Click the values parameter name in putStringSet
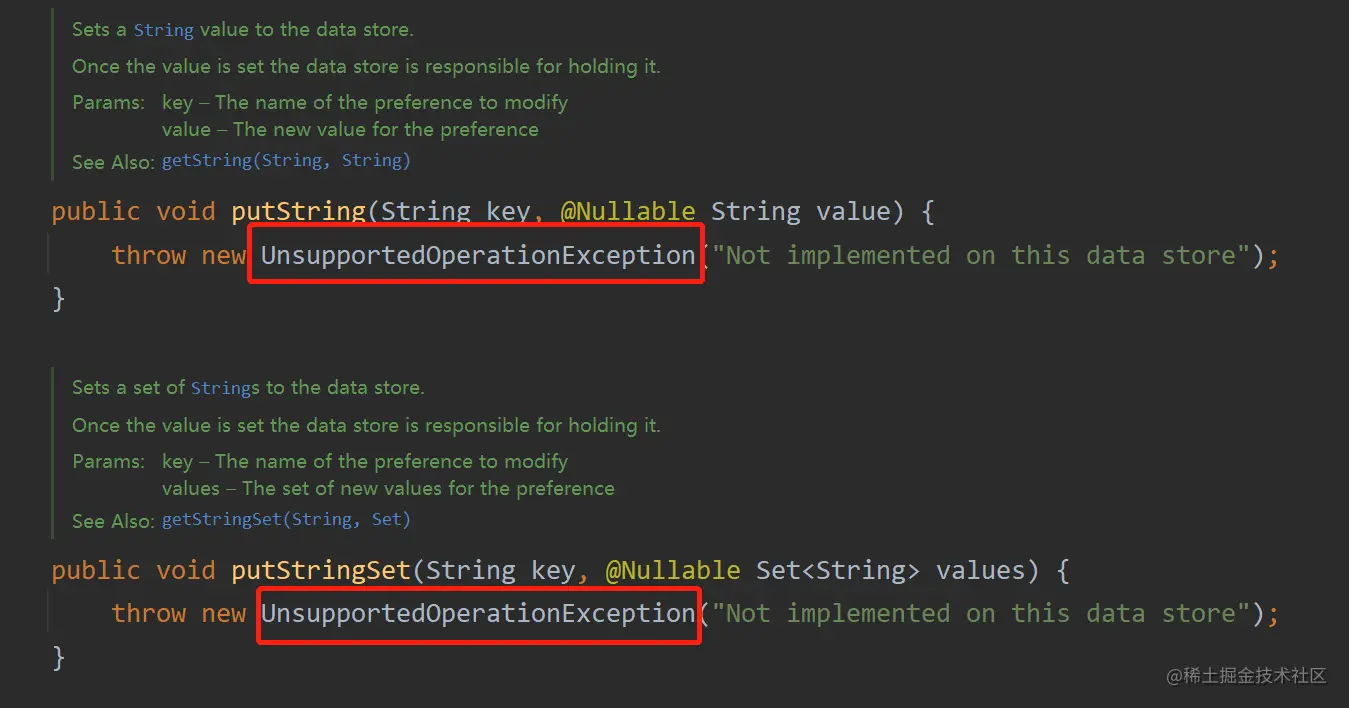Image resolution: width=1349 pixels, height=708 pixels. click(981, 570)
